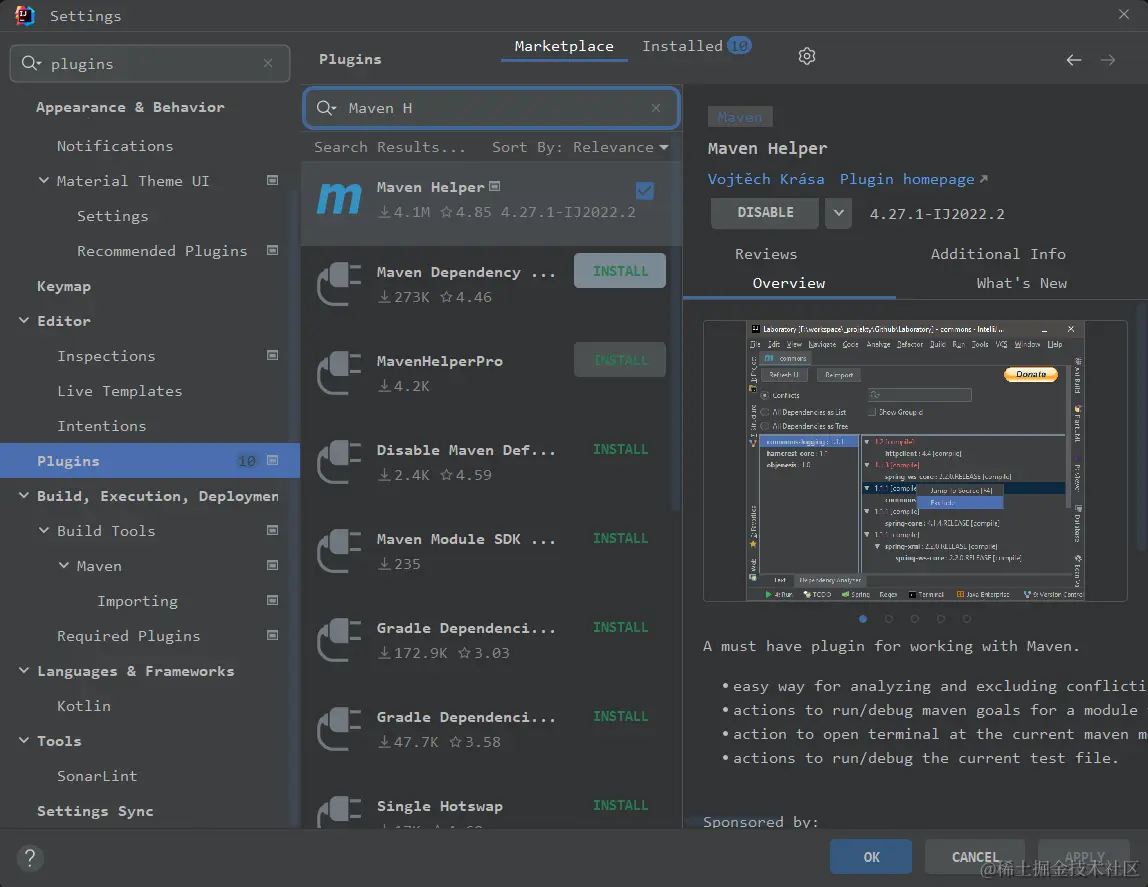The height and width of the screenshot is (887, 1148).
Task: Click project-level icon beside Importing
Action: point(272,600)
